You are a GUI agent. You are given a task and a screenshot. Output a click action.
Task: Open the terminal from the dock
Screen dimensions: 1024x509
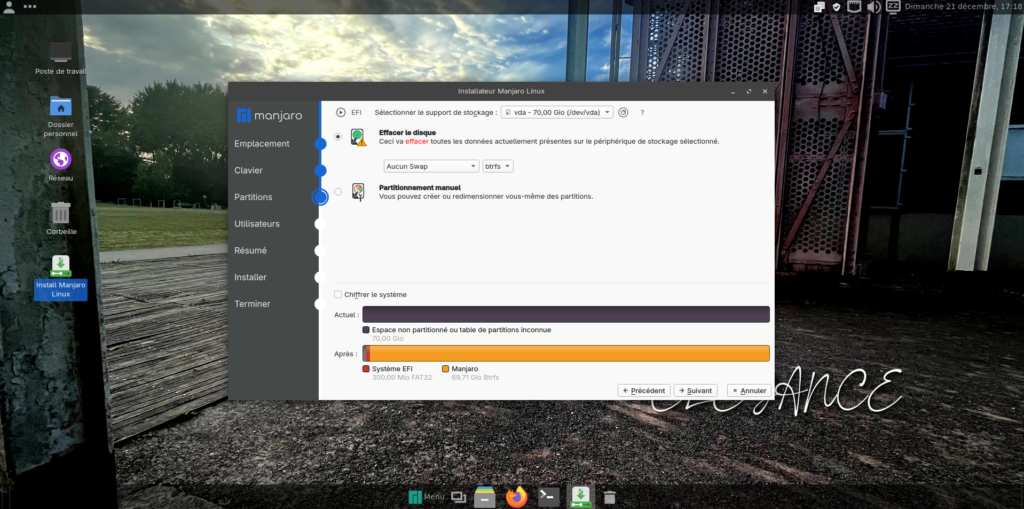(549, 497)
